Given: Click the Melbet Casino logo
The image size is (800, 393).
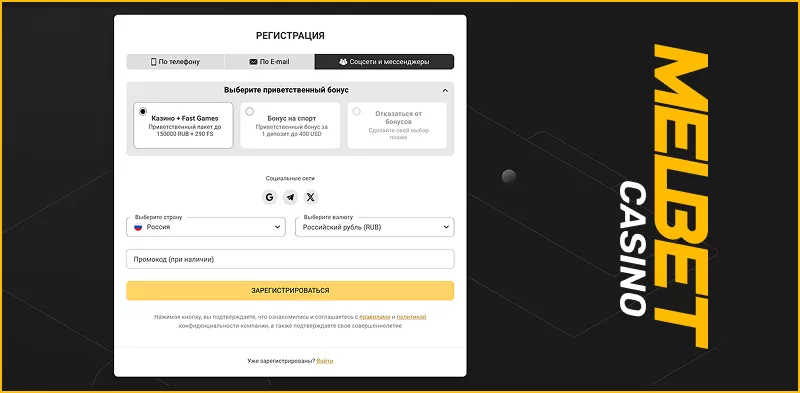Looking at the screenshot, I should click(664, 196).
